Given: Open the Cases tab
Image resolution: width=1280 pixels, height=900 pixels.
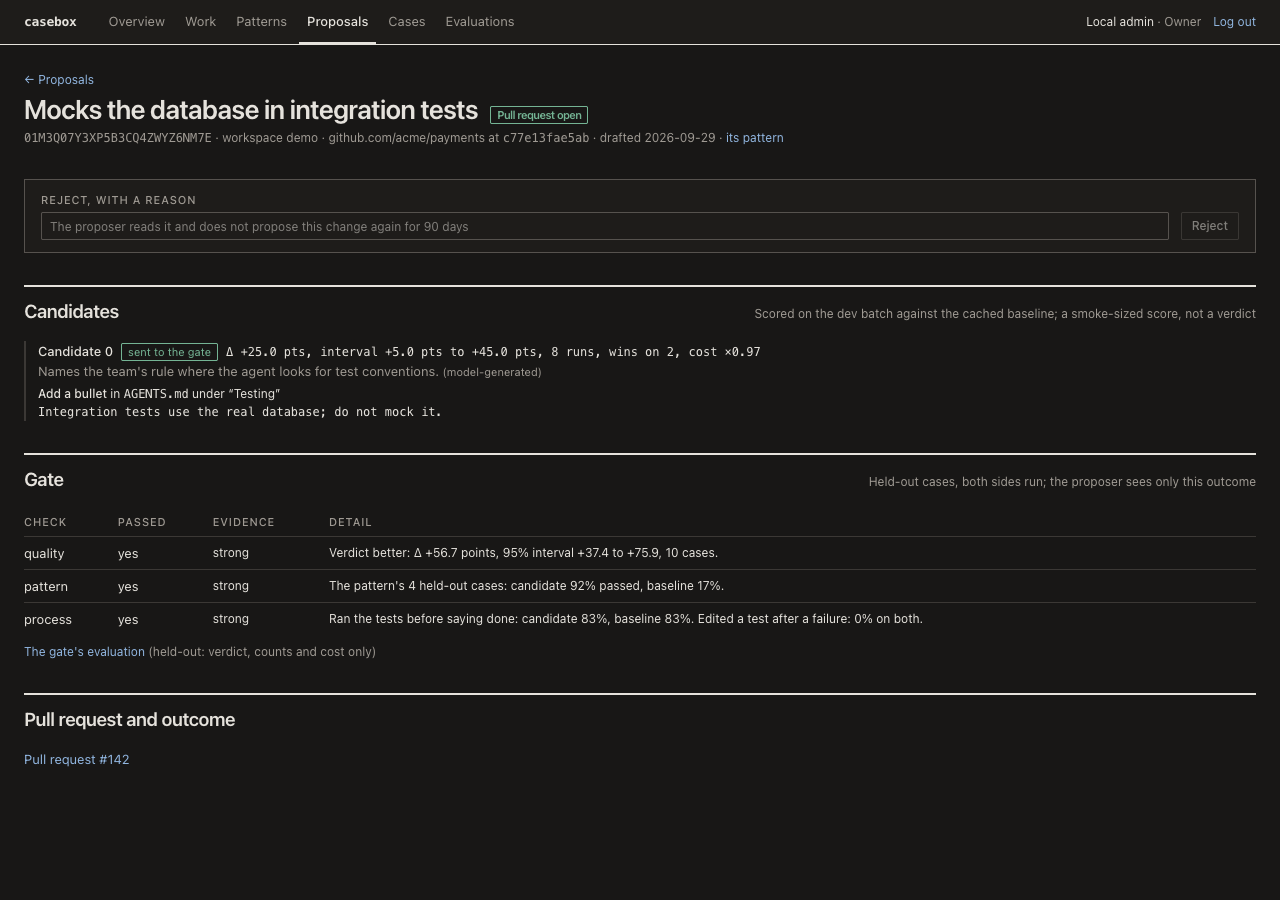Looking at the screenshot, I should click(407, 21).
